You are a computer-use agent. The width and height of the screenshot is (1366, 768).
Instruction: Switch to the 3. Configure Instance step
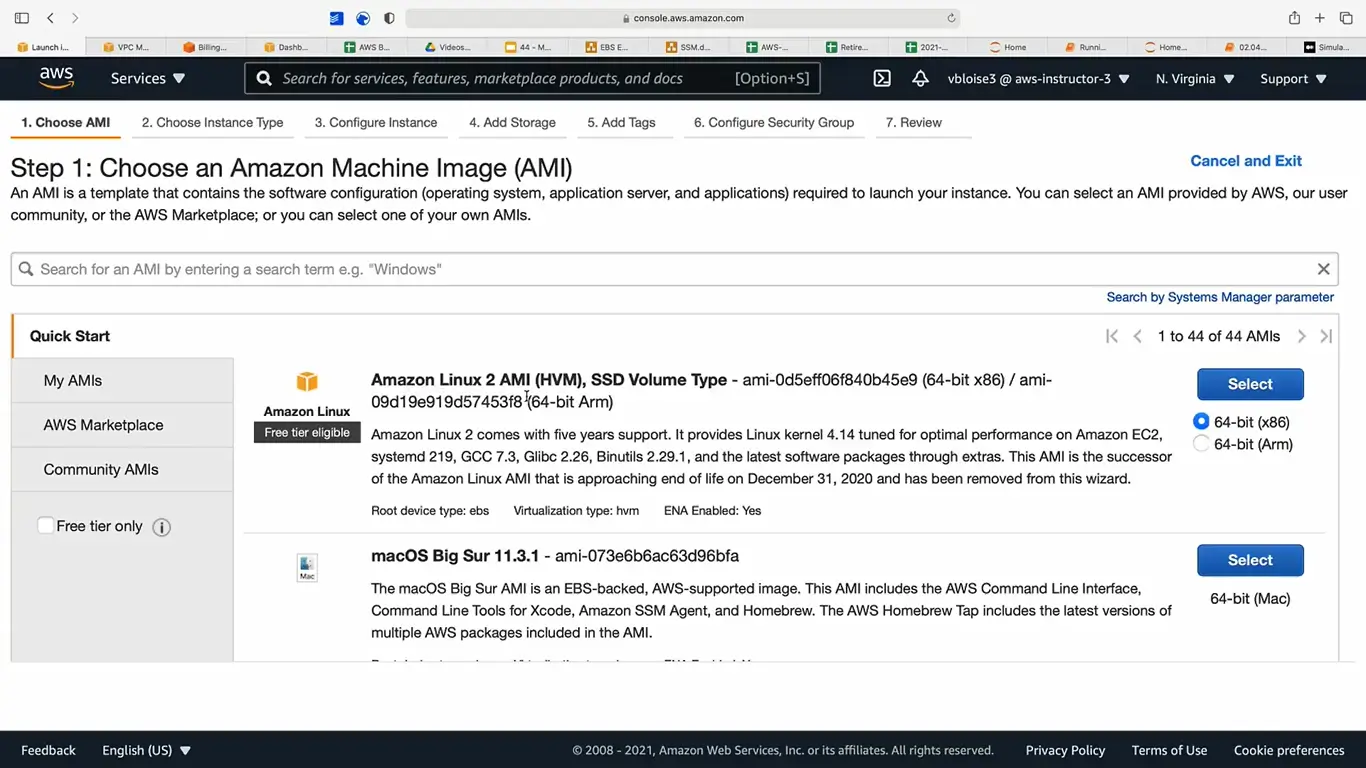coord(376,122)
